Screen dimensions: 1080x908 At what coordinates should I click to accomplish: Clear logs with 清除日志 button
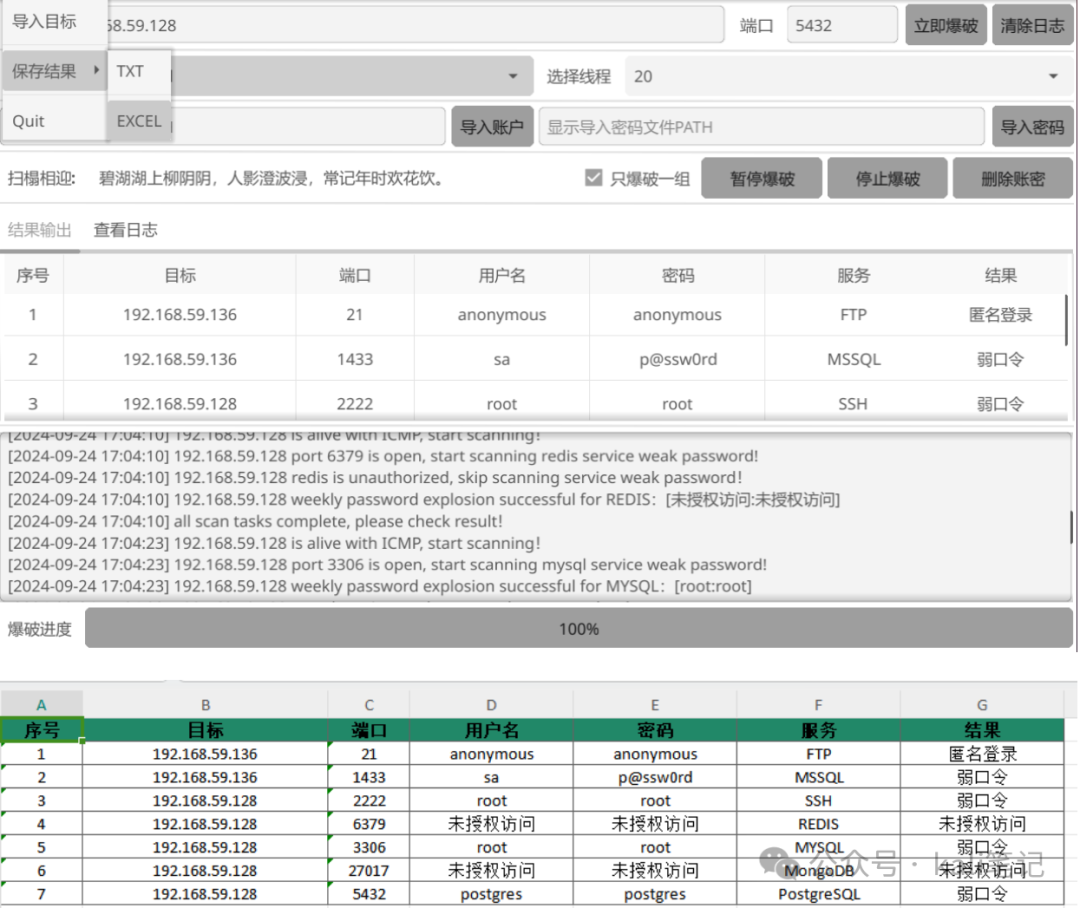coord(1032,25)
